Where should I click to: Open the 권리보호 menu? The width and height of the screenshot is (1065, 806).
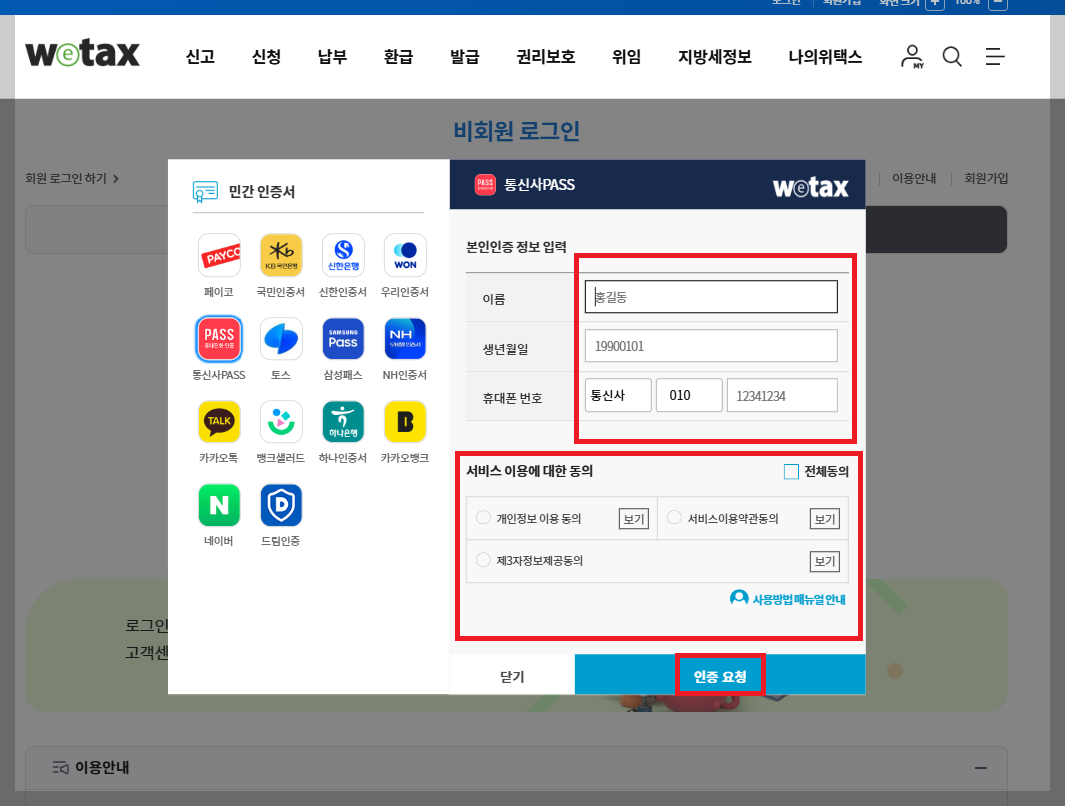[x=545, y=56]
